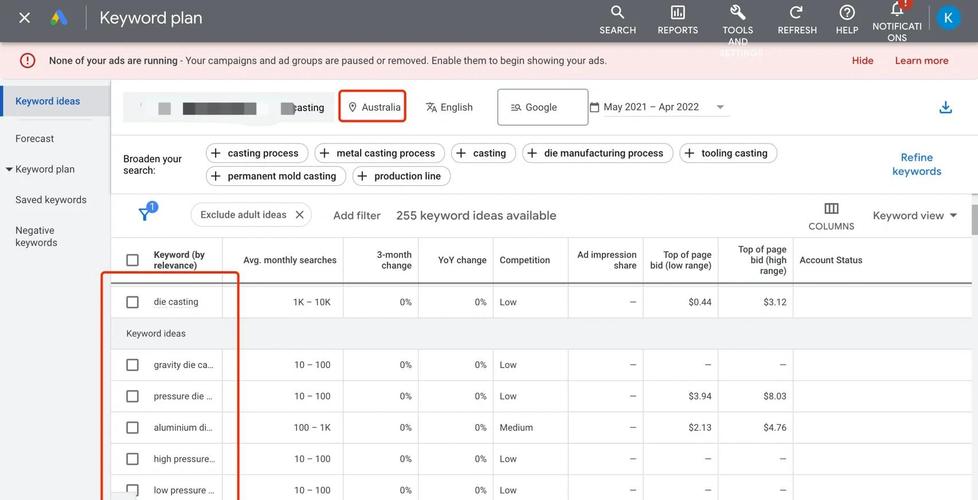Check the low pressure row checkbox

(132, 490)
